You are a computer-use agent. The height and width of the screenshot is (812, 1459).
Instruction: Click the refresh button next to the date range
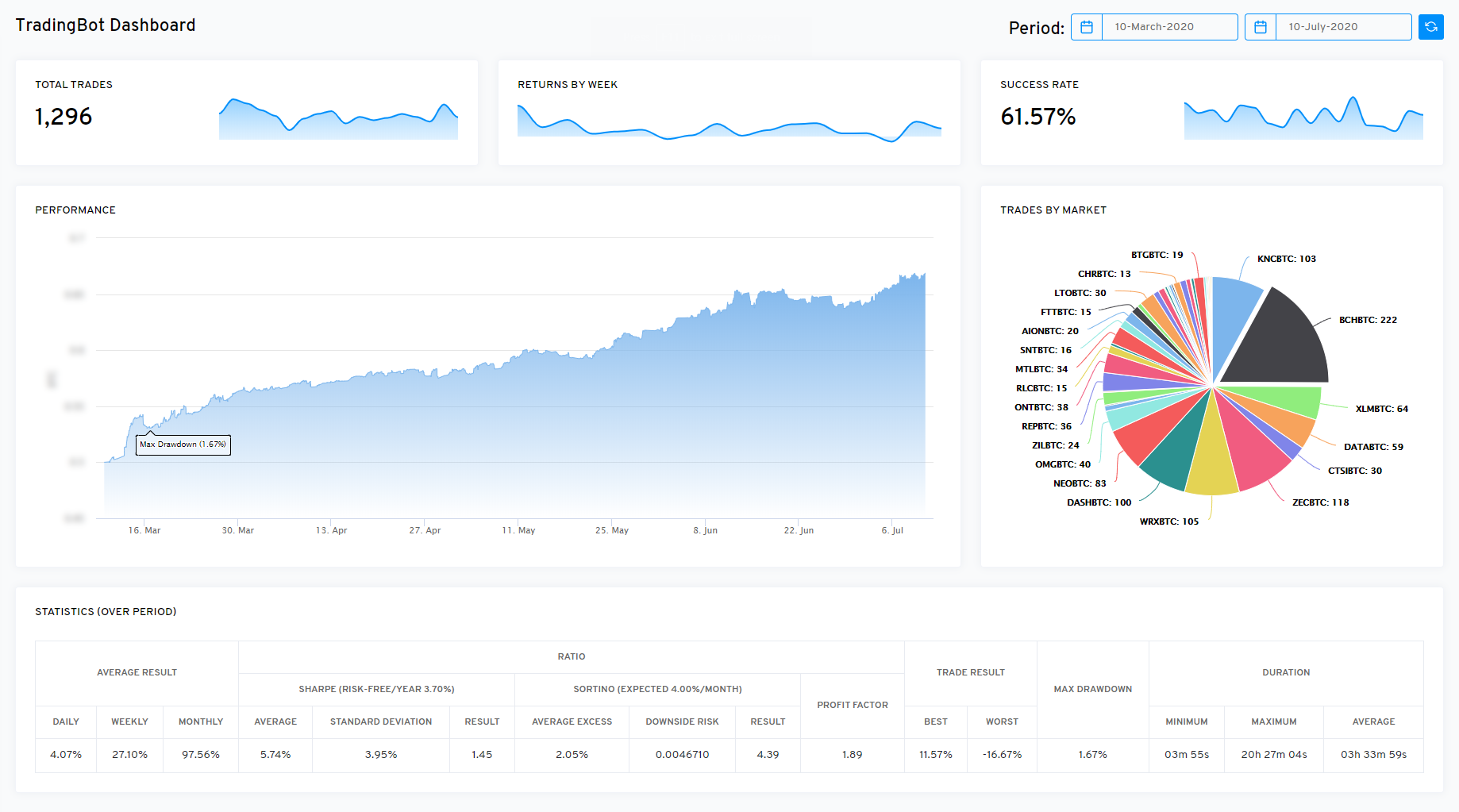click(x=1430, y=27)
